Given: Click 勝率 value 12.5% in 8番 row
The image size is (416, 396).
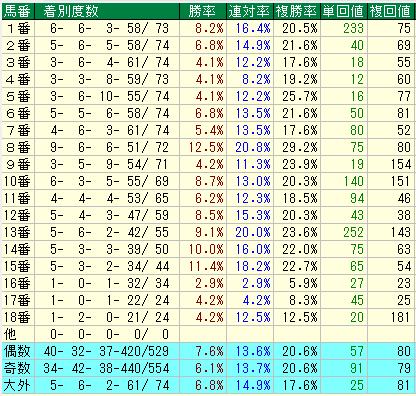Looking at the screenshot, I should 206,148.
